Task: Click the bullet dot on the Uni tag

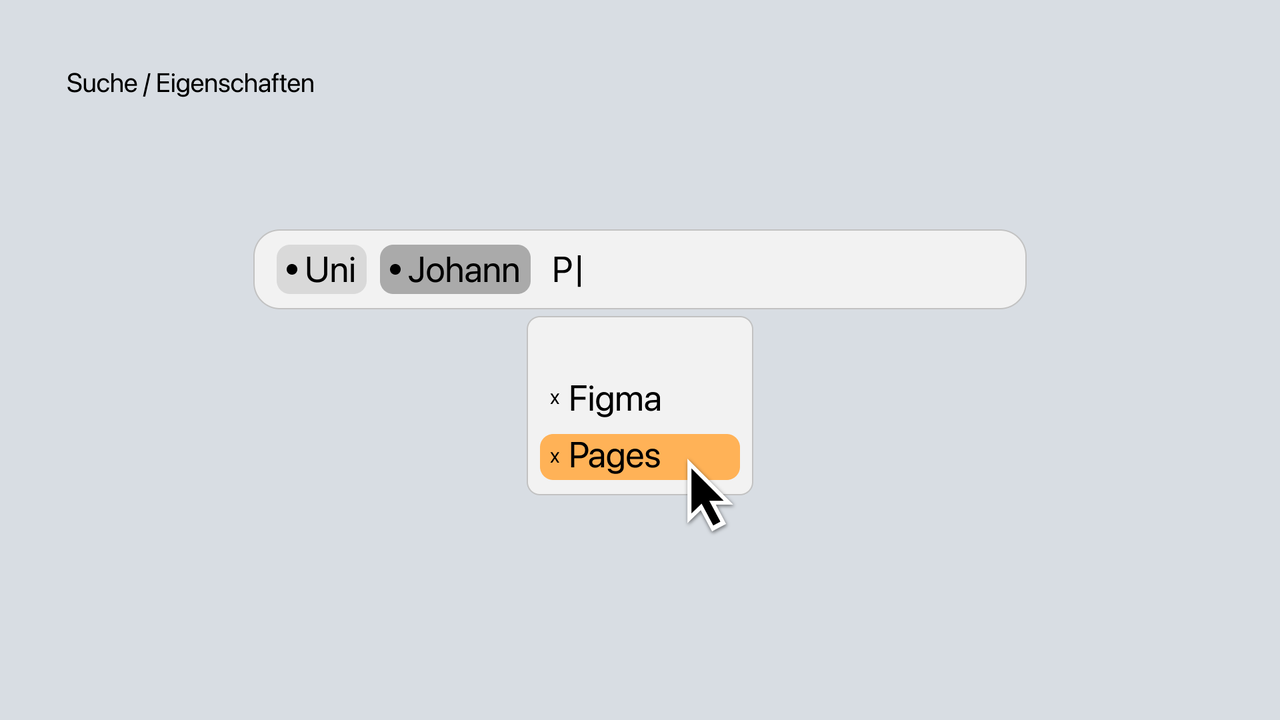Action: pyautogui.click(x=292, y=270)
